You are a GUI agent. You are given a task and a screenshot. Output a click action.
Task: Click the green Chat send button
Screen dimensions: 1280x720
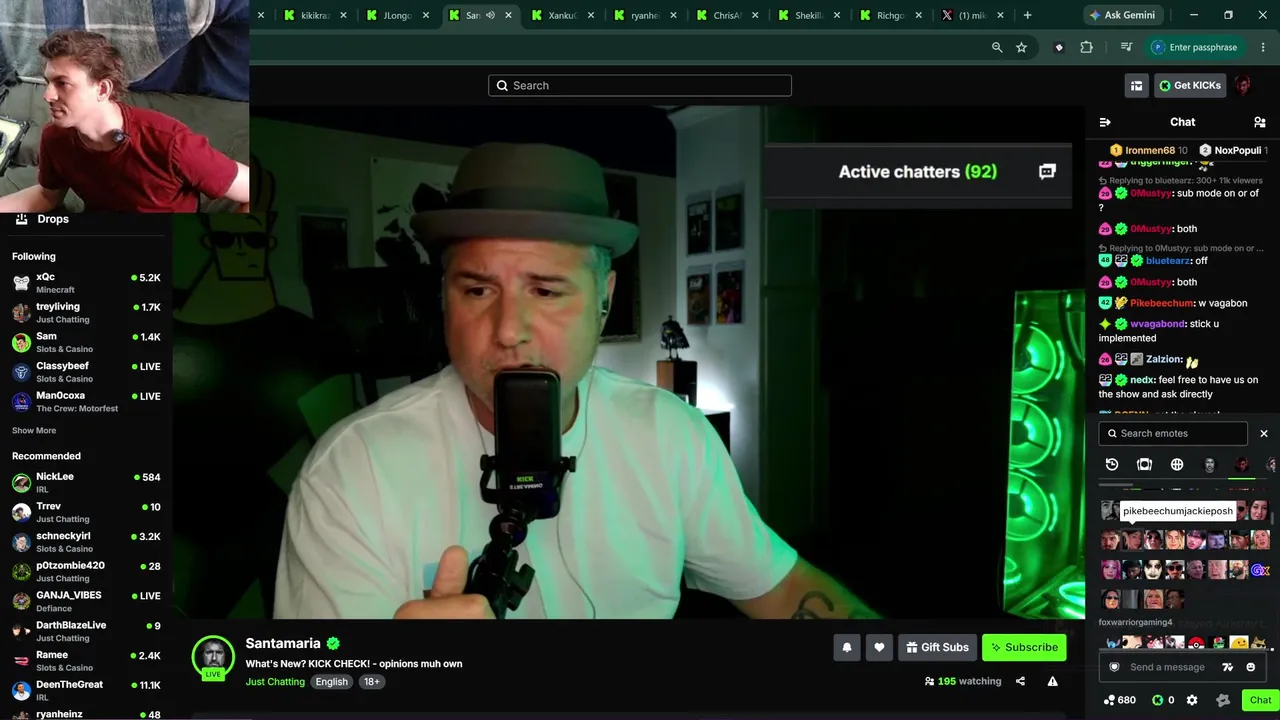coord(1260,700)
